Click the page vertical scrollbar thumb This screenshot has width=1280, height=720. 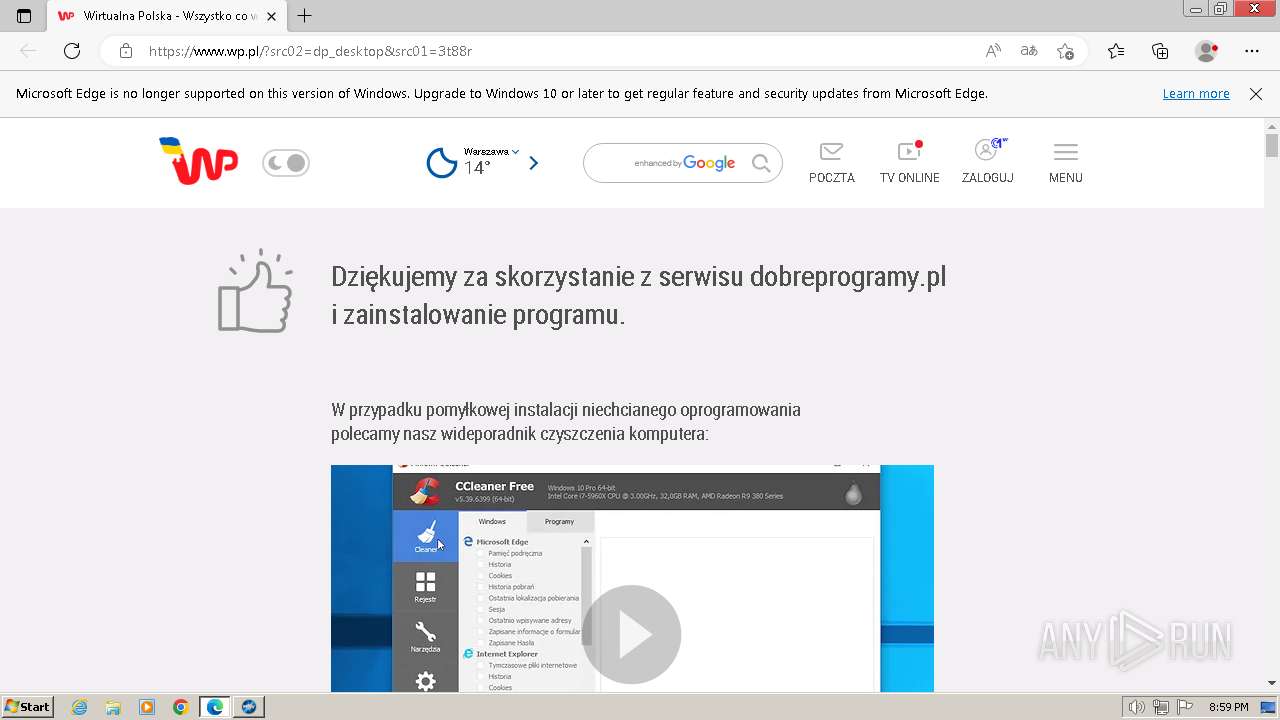point(1272,145)
